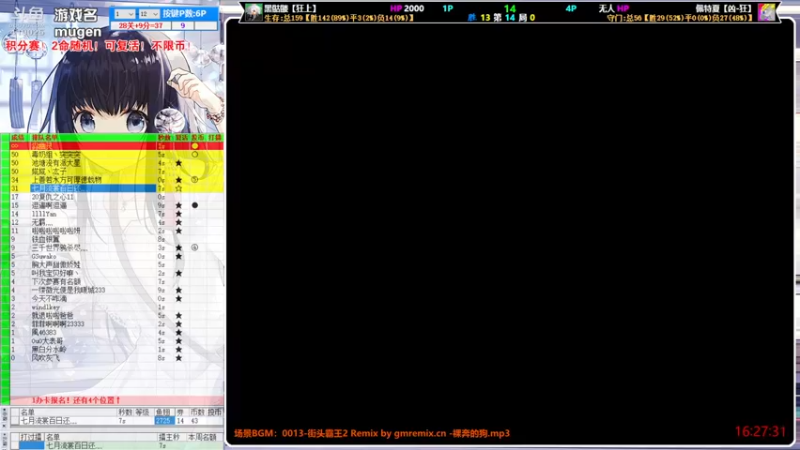Viewport: 800px width, 450px height.
Task: Select the 铁血银翼 queue entry
Action: click(x=45, y=239)
